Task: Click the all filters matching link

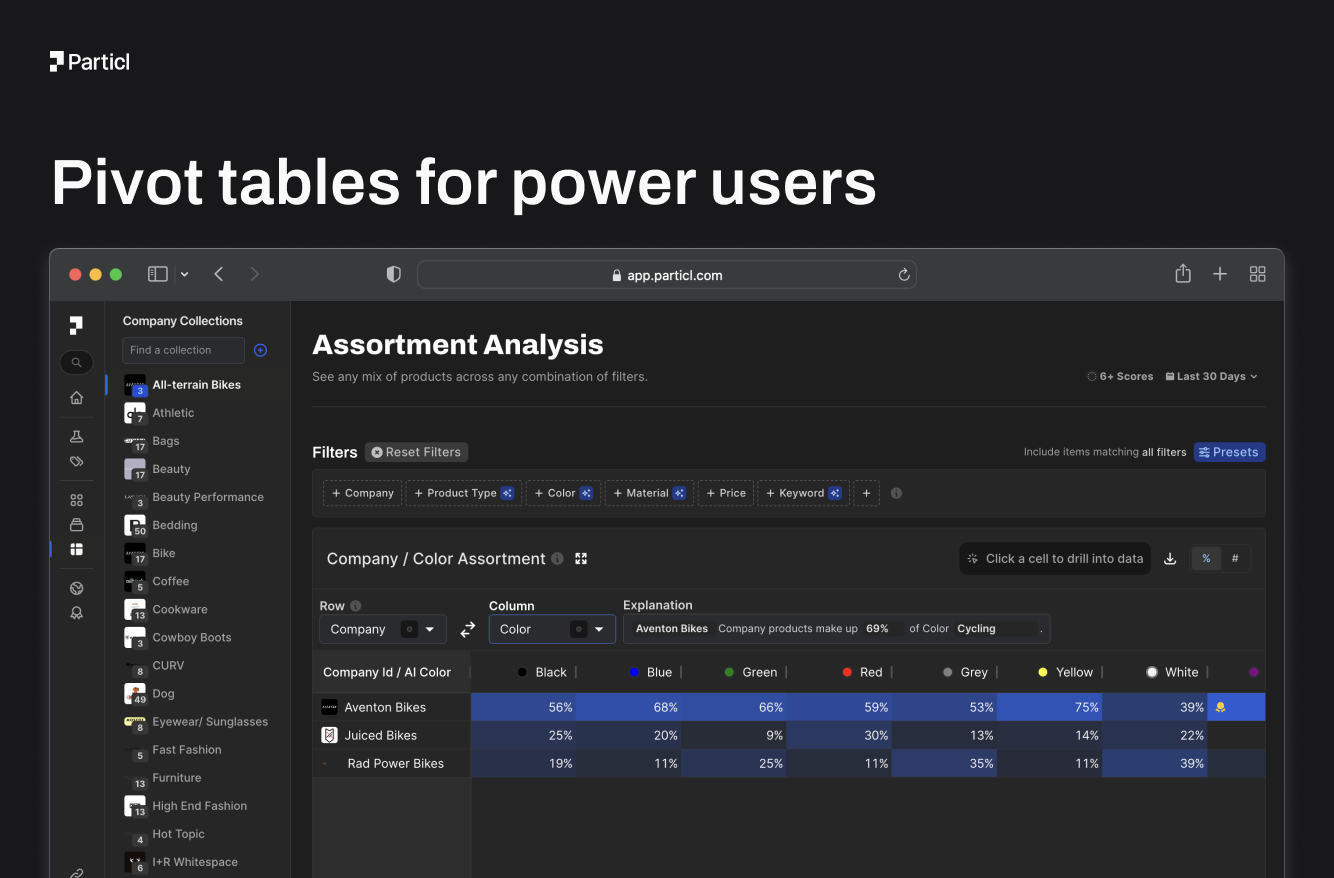Action: click(x=1164, y=452)
